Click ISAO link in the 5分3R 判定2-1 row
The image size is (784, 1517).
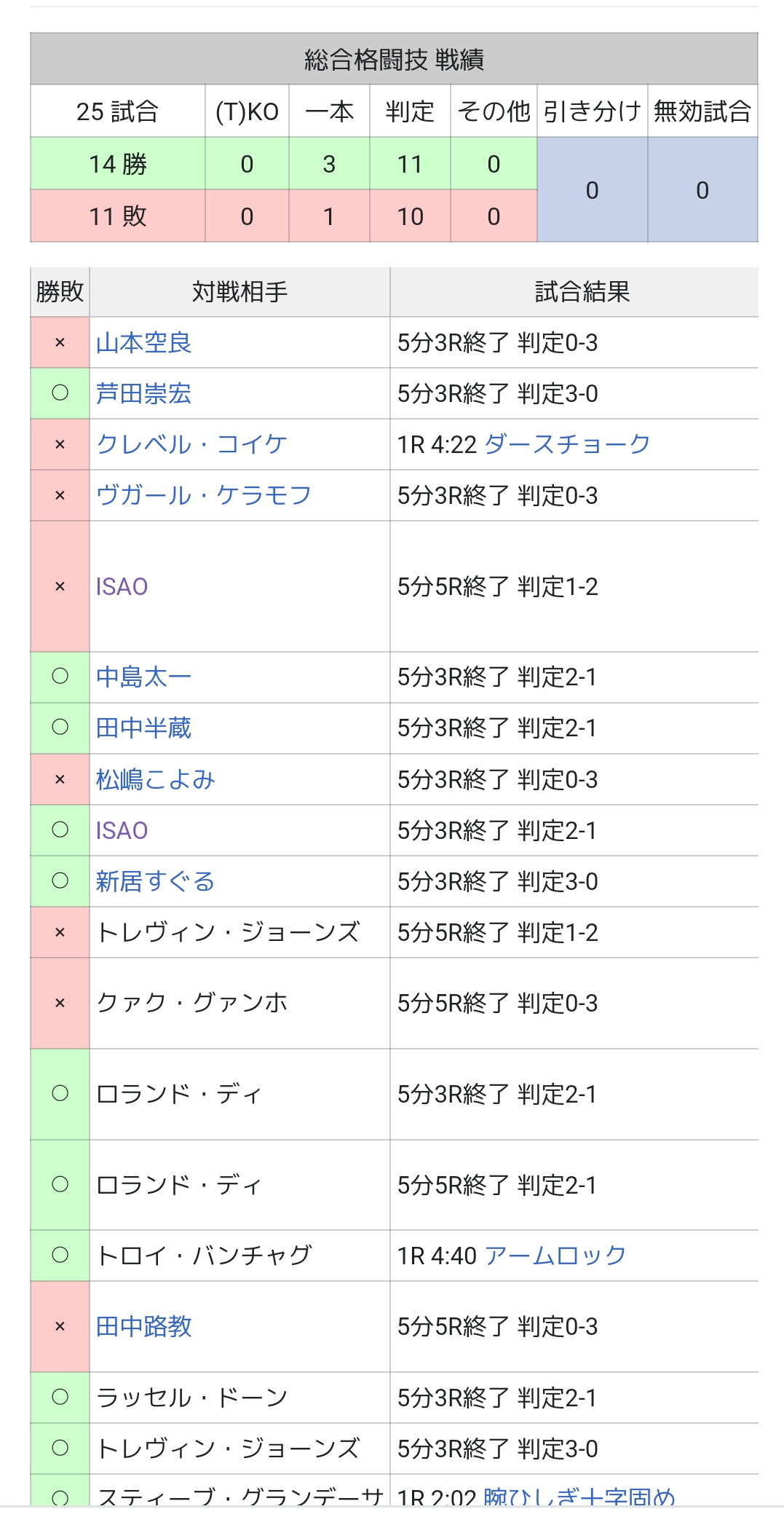tap(122, 830)
